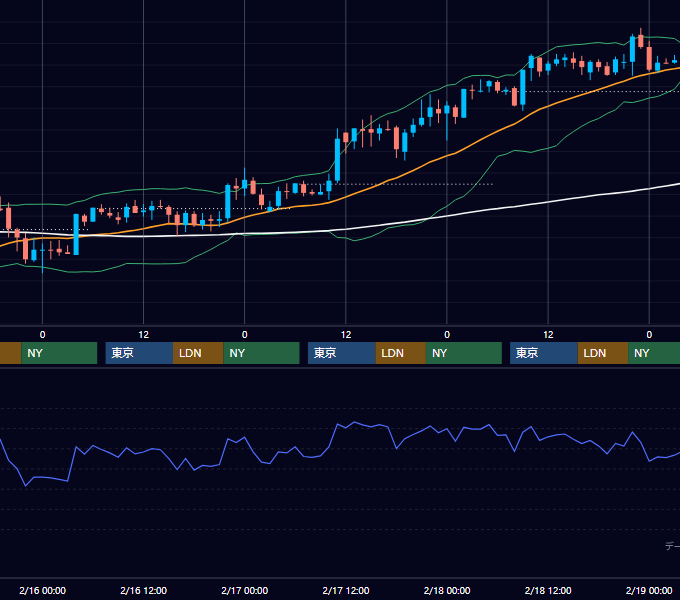680x600 pixels.
Task: Select the 2/17 00:00 date label
Action: [x=245, y=590]
